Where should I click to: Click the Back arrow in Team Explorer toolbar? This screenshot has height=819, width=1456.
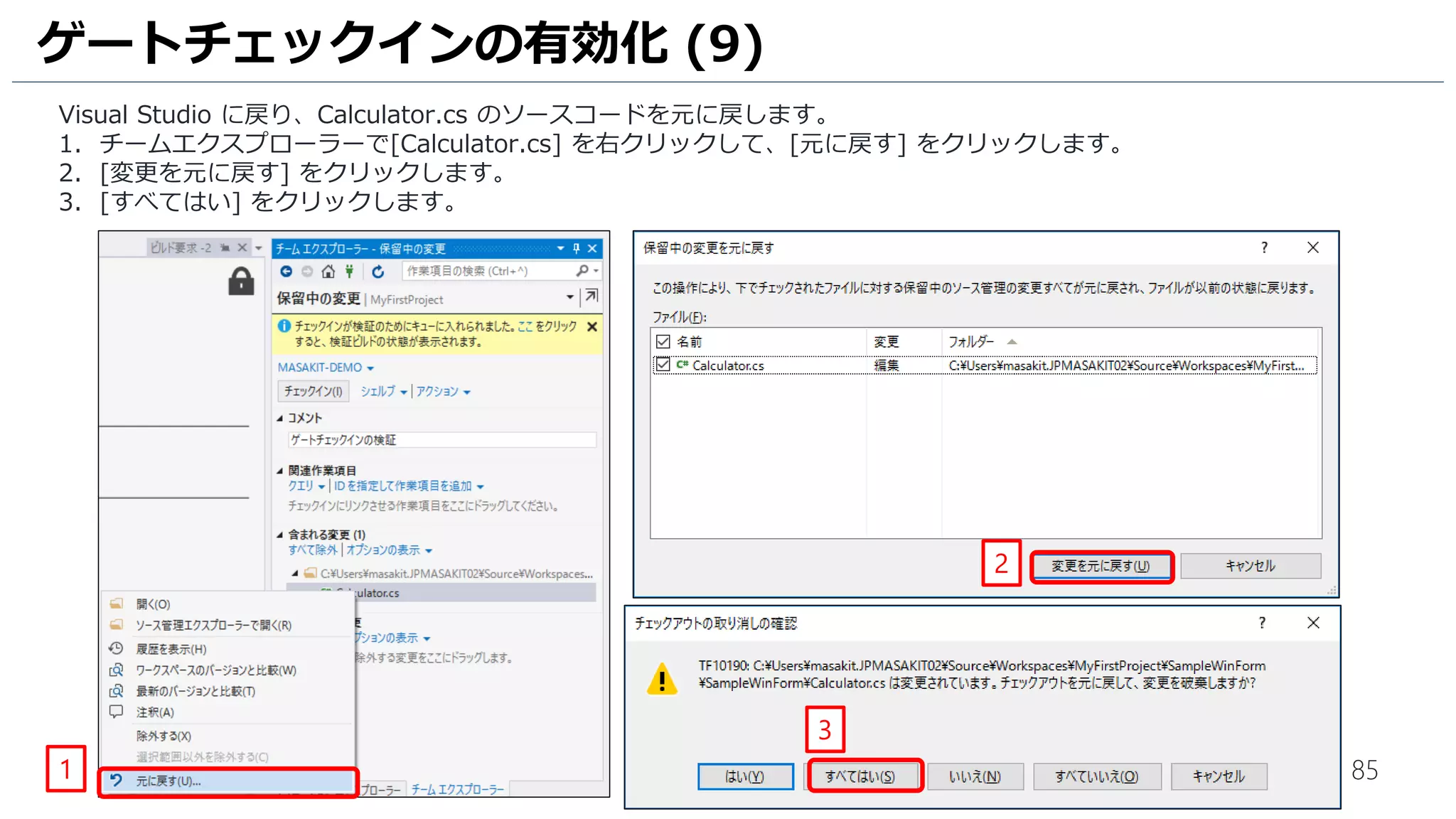(x=286, y=271)
